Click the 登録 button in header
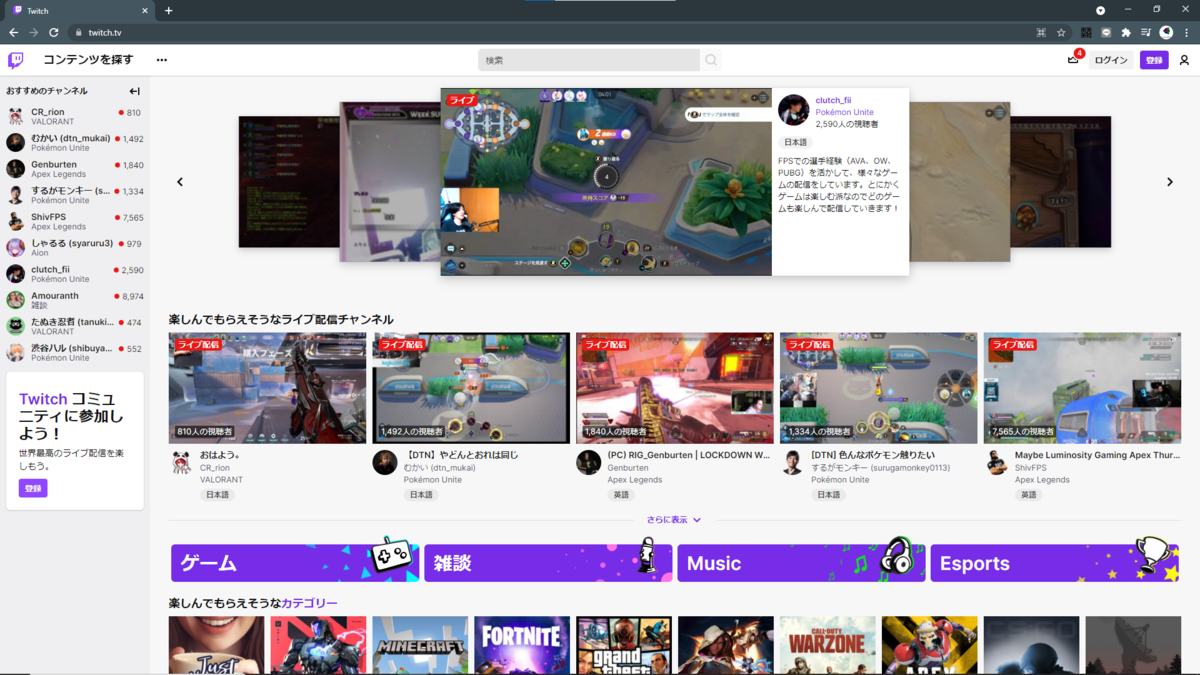The width and height of the screenshot is (1200, 675). tap(1154, 60)
